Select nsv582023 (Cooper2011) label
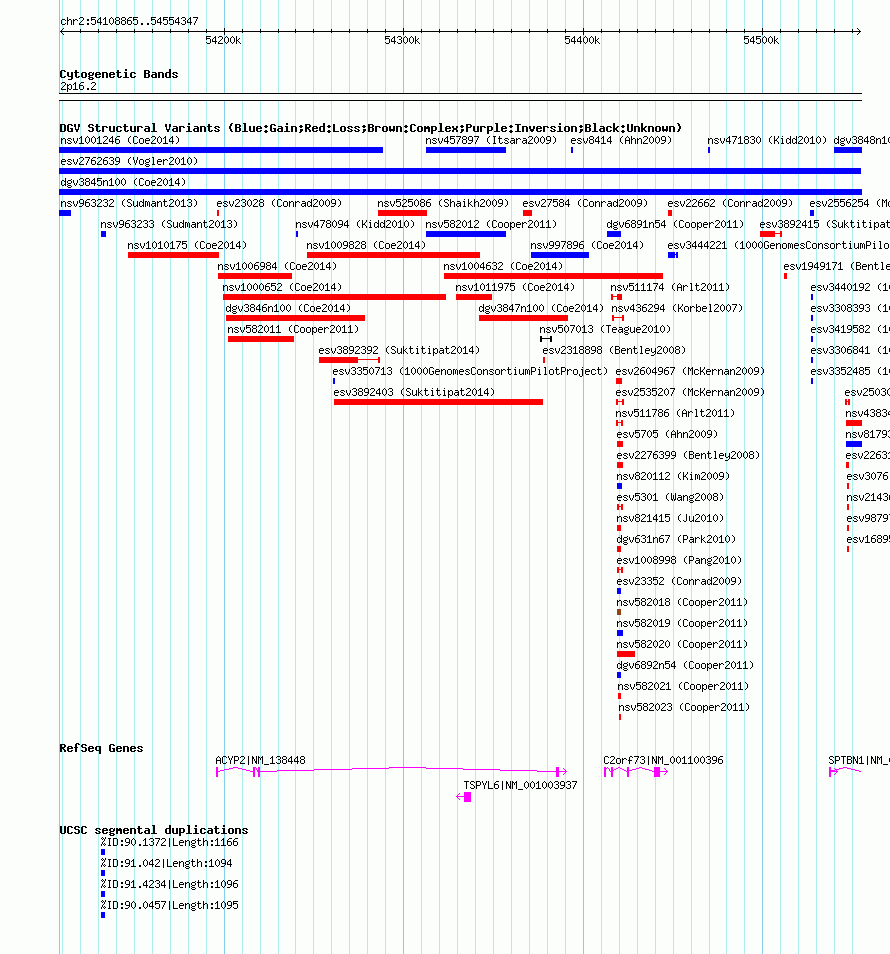This screenshot has width=890, height=954. tap(684, 707)
